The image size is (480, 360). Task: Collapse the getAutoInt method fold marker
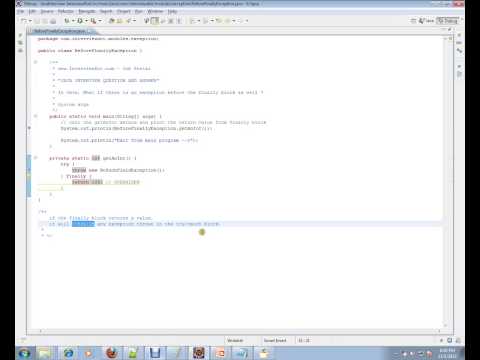click(x=36, y=158)
